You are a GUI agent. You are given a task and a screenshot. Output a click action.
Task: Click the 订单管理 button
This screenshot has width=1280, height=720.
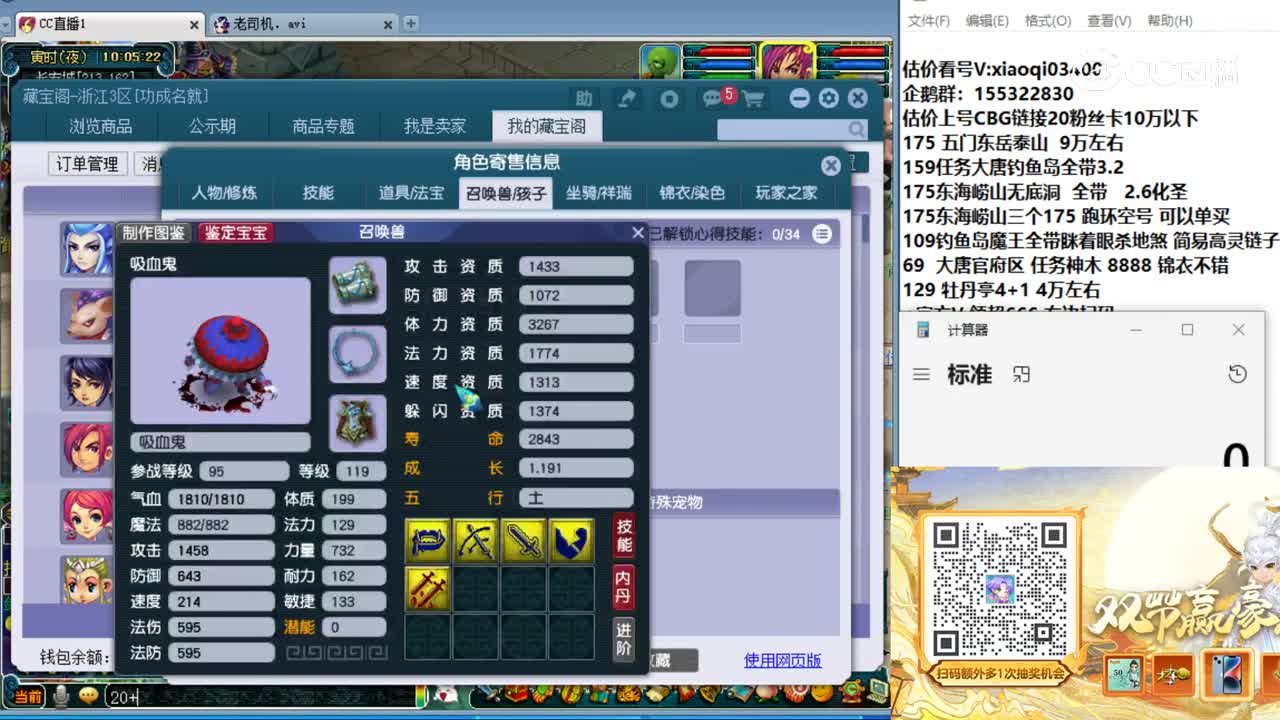pyautogui.click(x=87, y=164)
